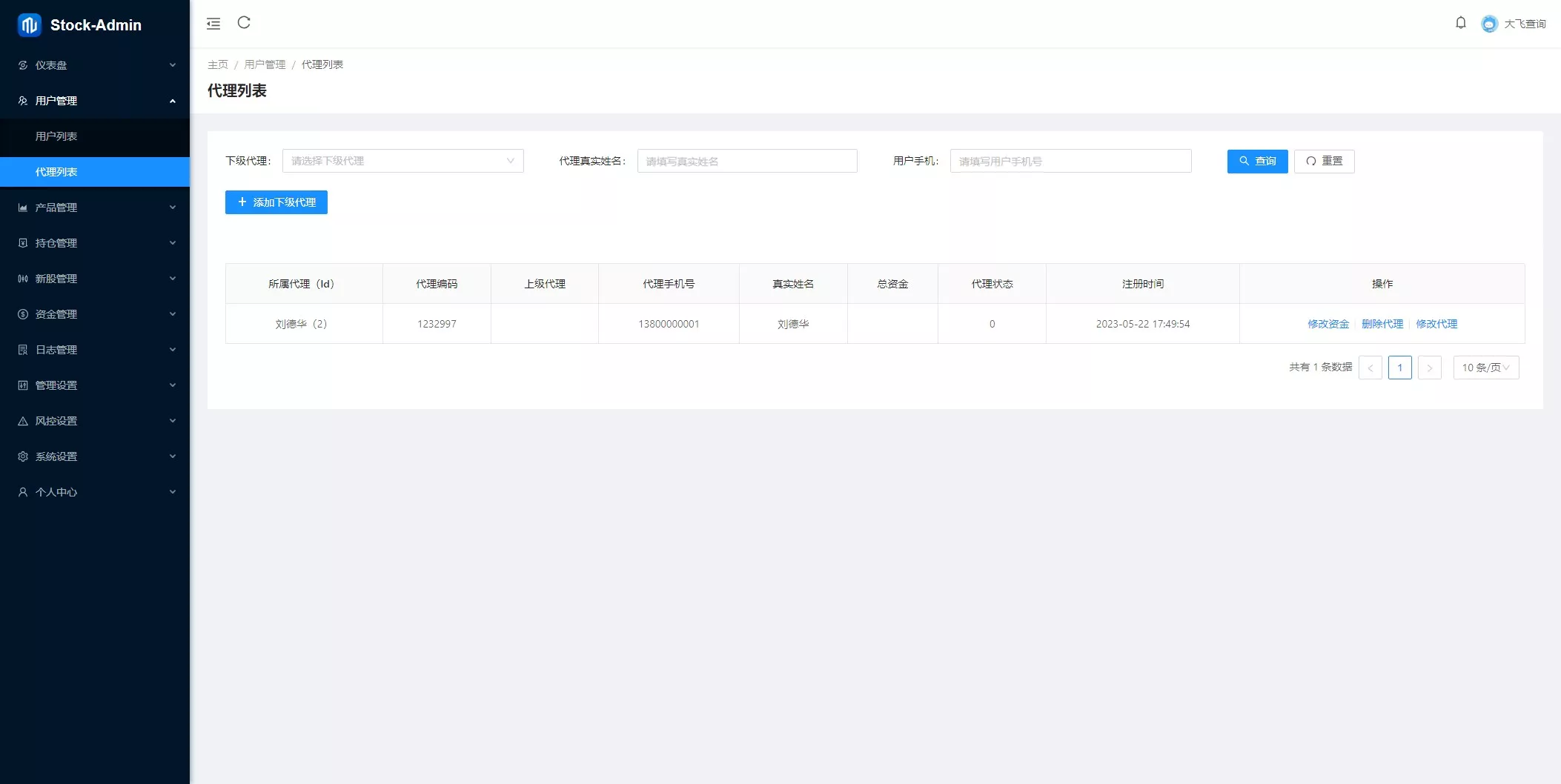Image resolution: width=1561 pixels, height=784 pixels.
Task: Collapse the sidebar using the menu icon
Action: (x=213, y=23)
